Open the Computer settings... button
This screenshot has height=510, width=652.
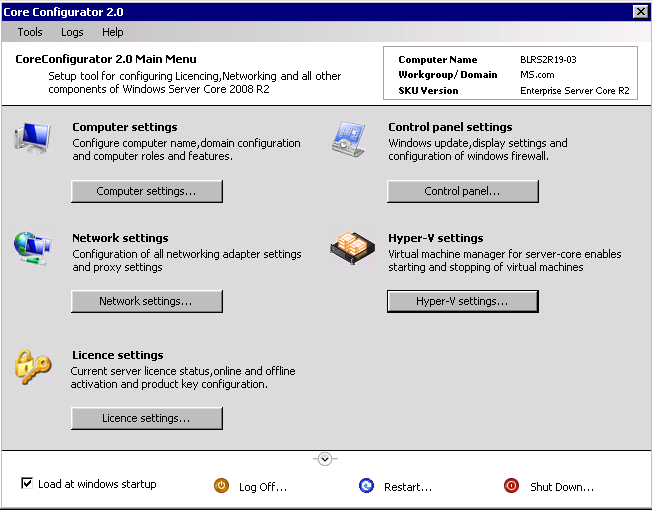pos(147,191)
